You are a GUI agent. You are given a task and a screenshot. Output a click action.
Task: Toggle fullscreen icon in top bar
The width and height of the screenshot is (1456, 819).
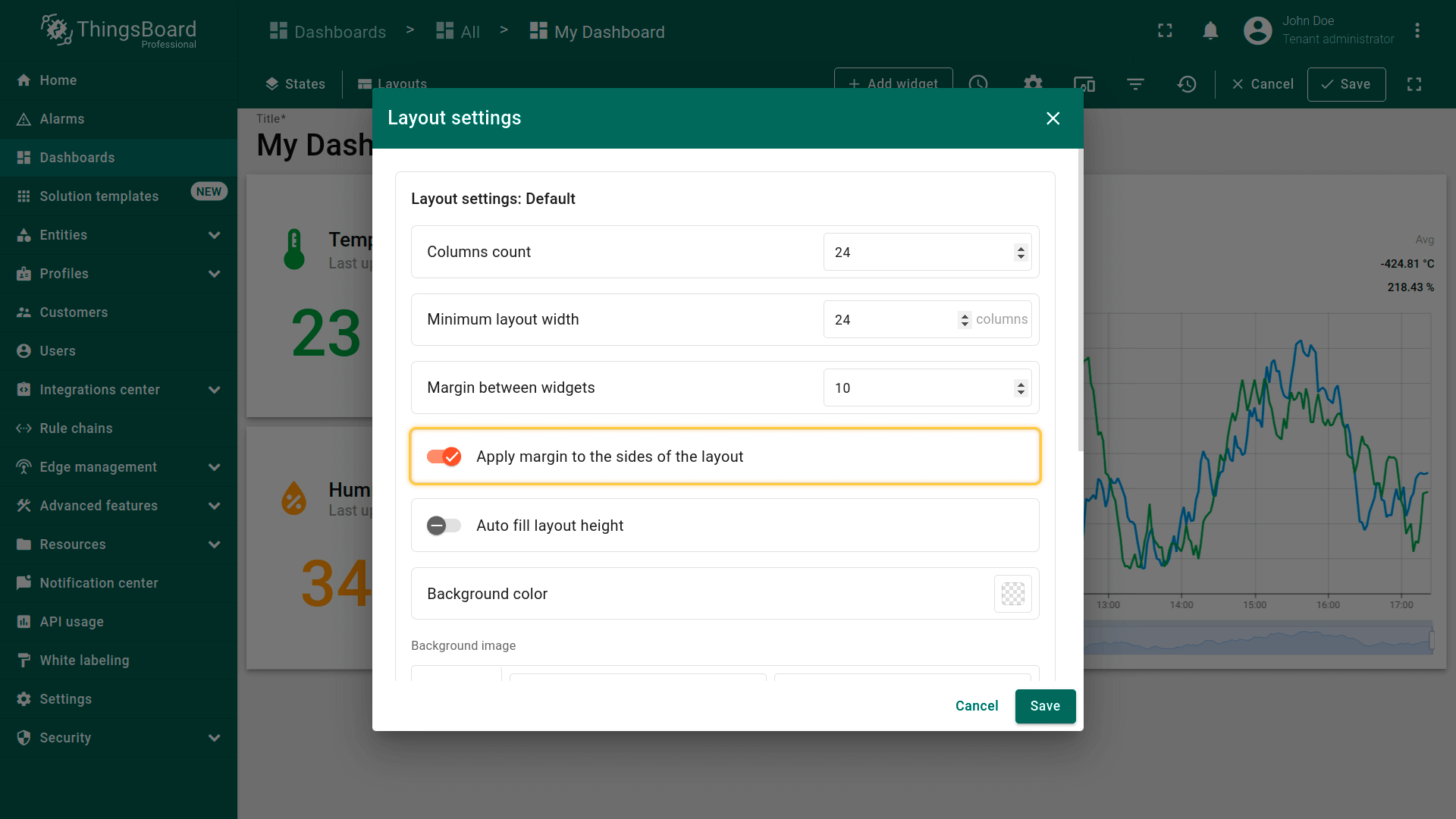[x=1165, y=31]
